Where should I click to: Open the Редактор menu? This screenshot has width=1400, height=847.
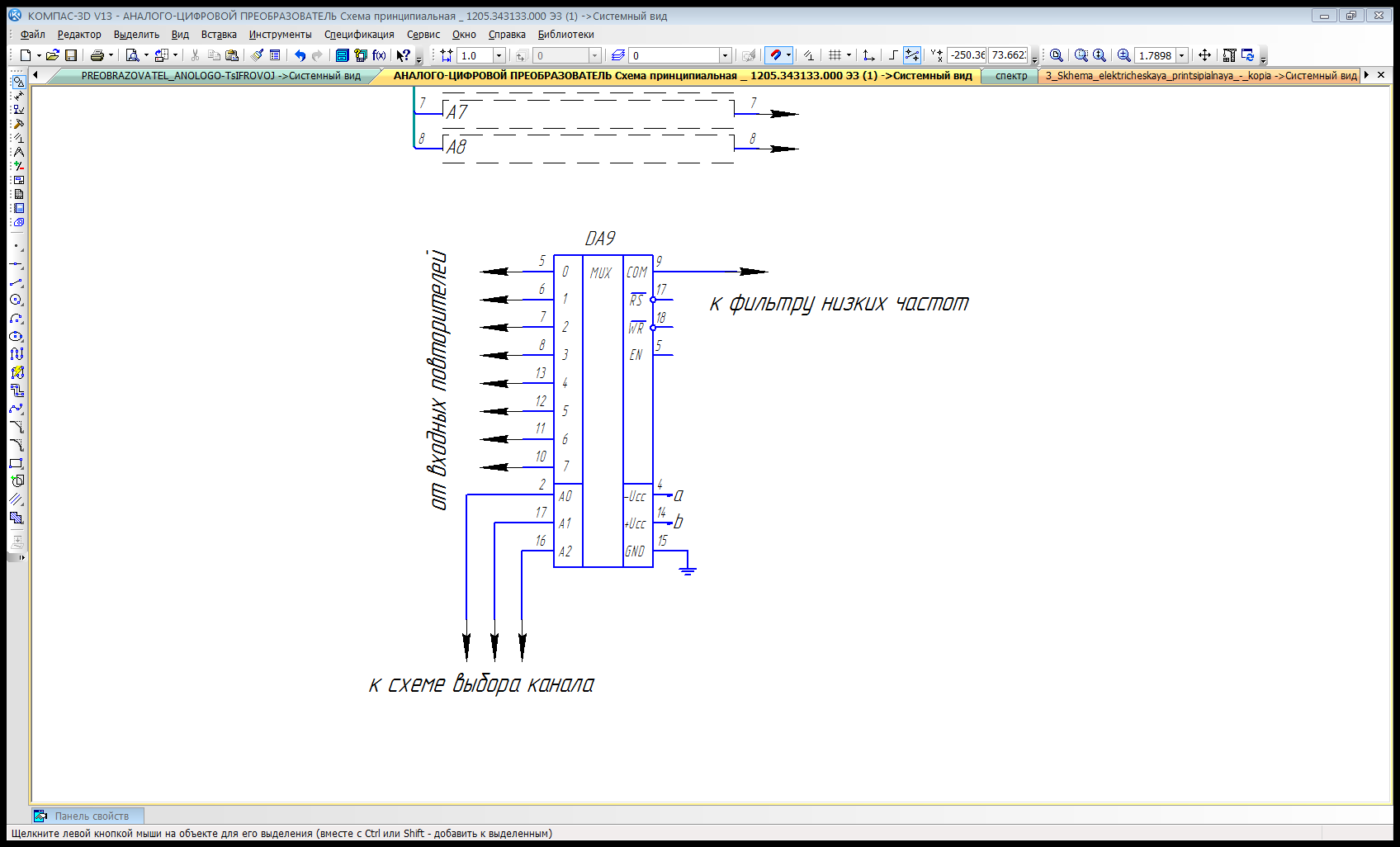click(x=79, y=35)
